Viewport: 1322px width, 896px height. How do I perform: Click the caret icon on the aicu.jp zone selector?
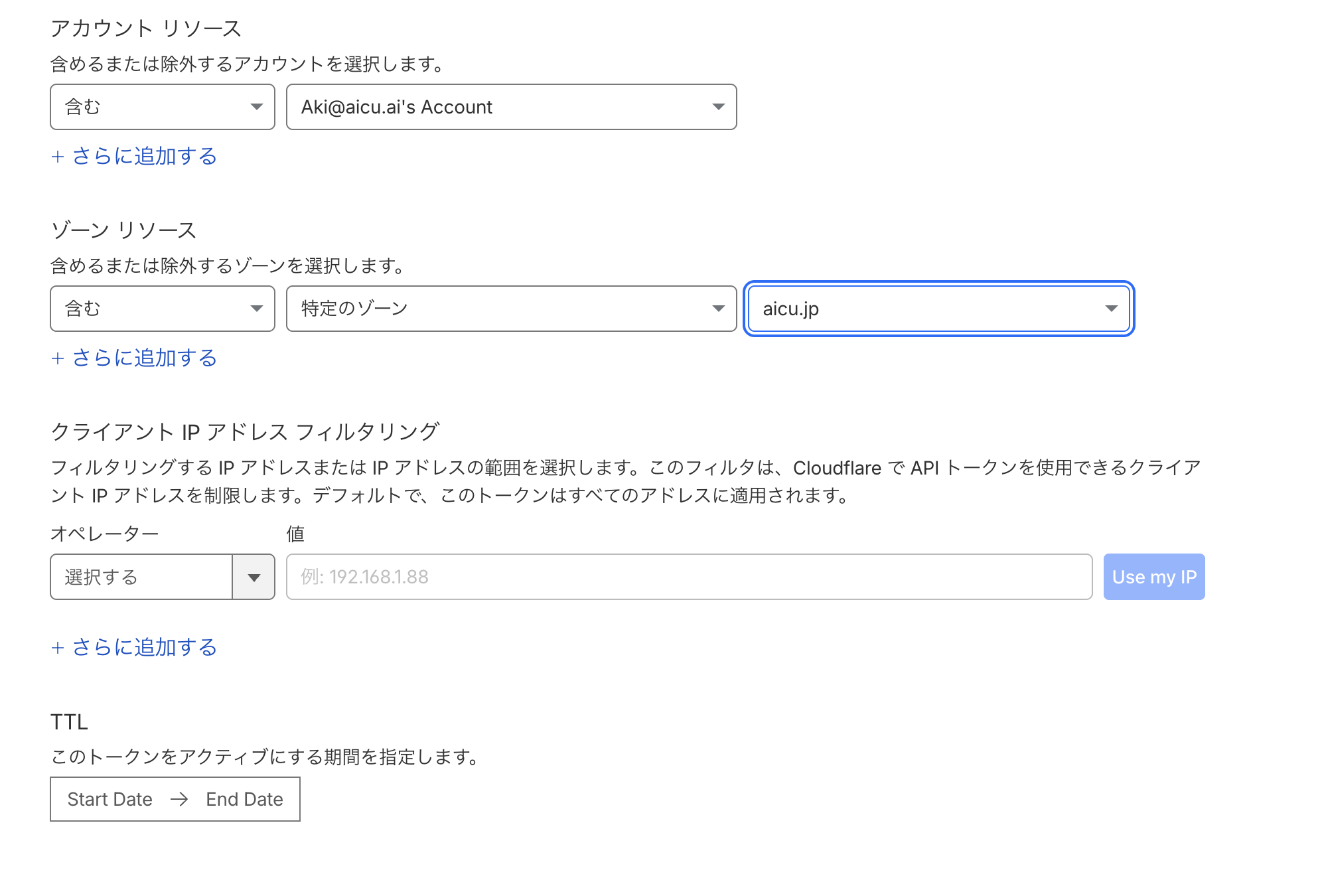pyautogui.click(x=1110, y=309)
